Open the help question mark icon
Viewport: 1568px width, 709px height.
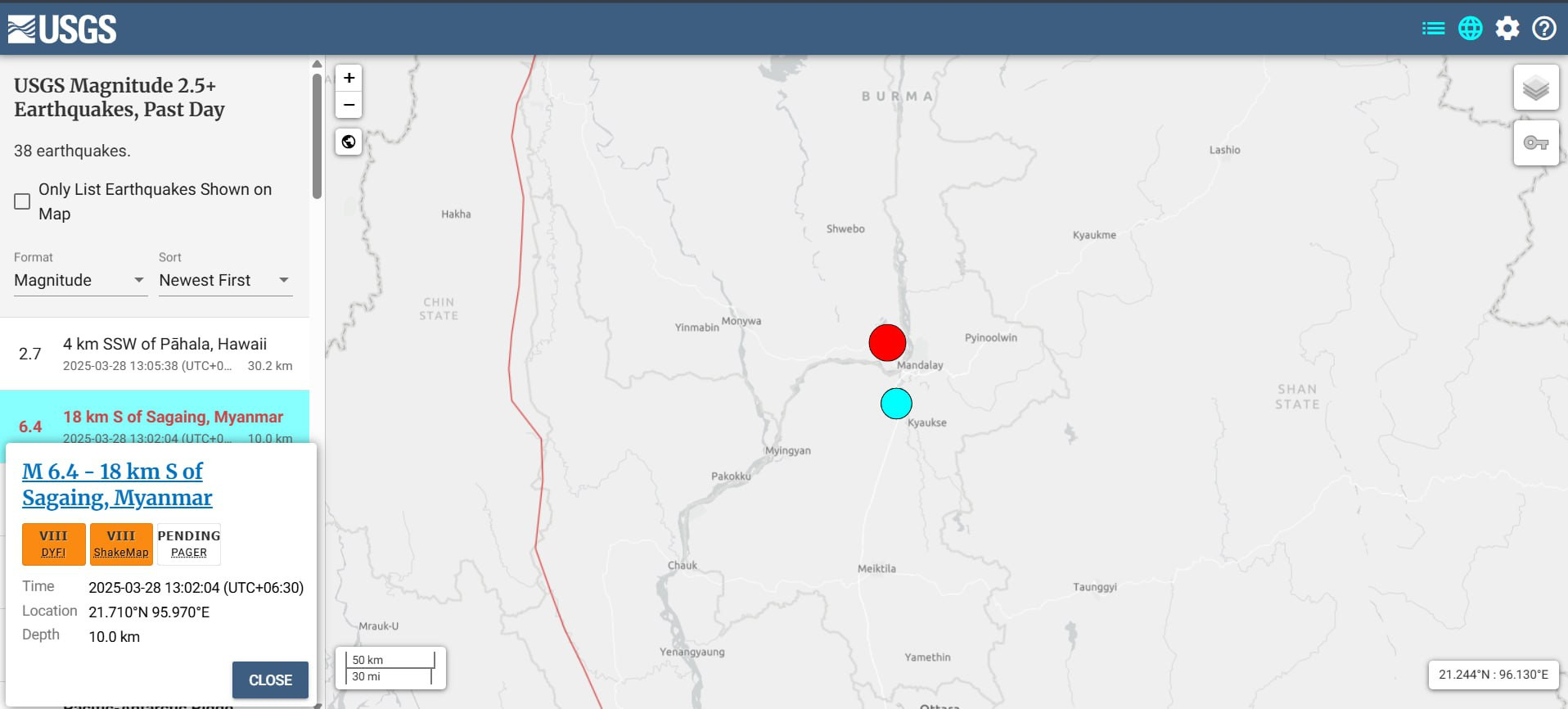pyautogui.click(x=1543, y=29)
